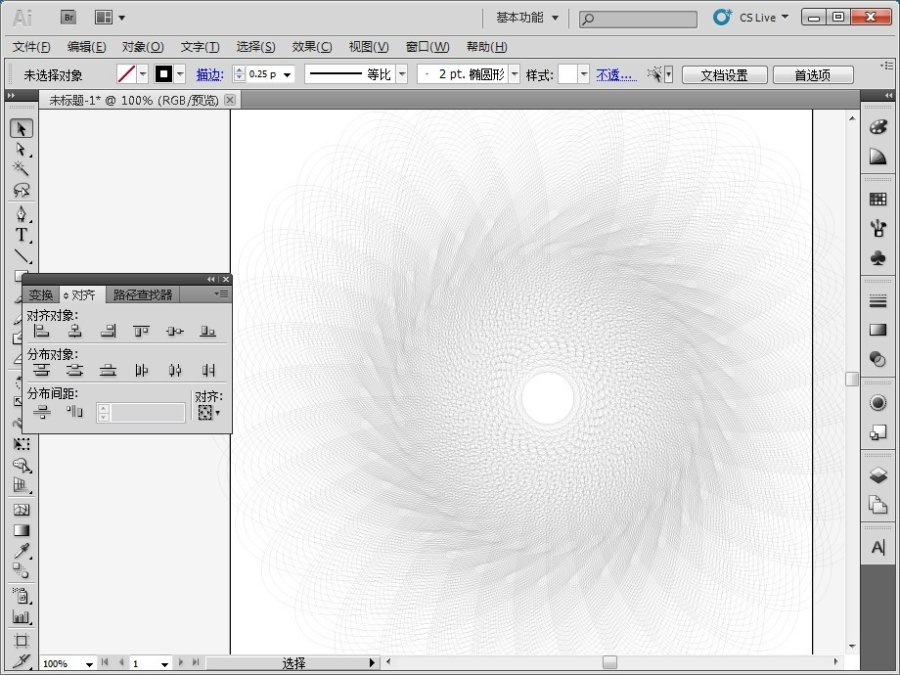
Task: Open the Appearance panel icon
Action: 878,402
